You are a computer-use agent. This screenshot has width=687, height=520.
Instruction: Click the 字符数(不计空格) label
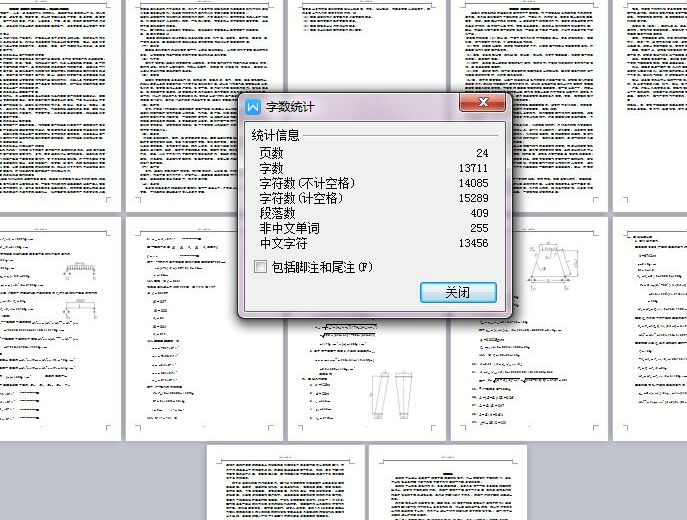tap(307, 183)
